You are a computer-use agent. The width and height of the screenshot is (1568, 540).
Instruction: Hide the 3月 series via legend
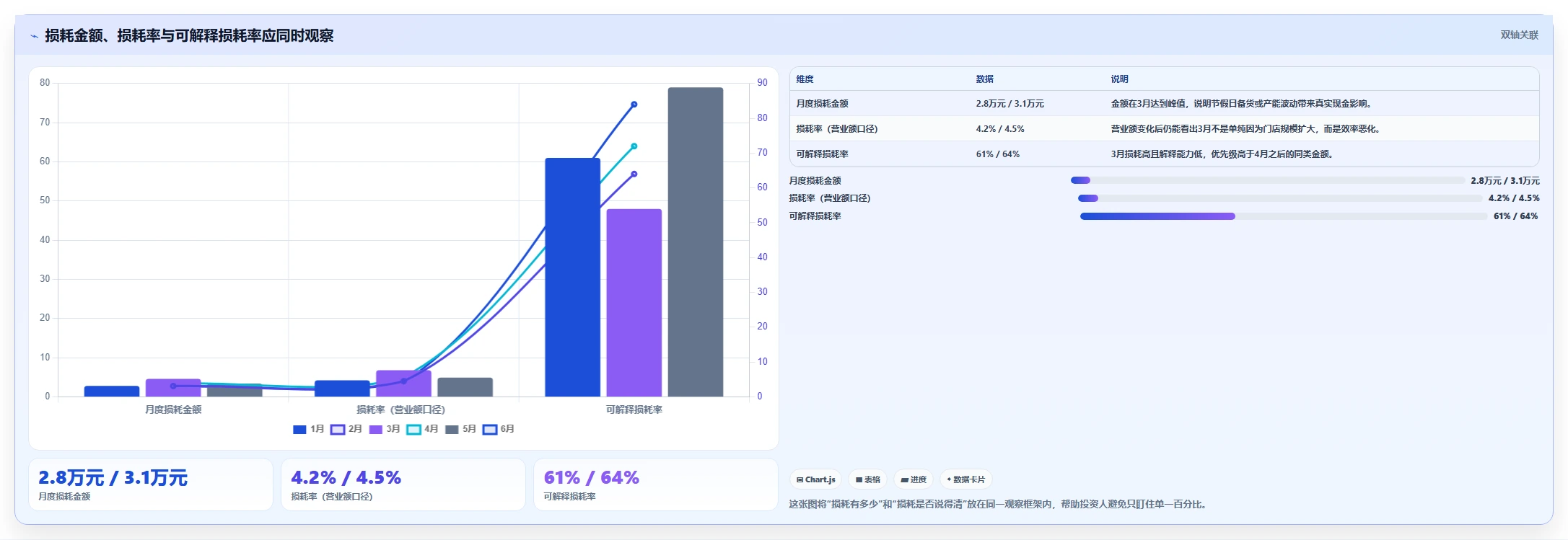[x=385, y=429]
